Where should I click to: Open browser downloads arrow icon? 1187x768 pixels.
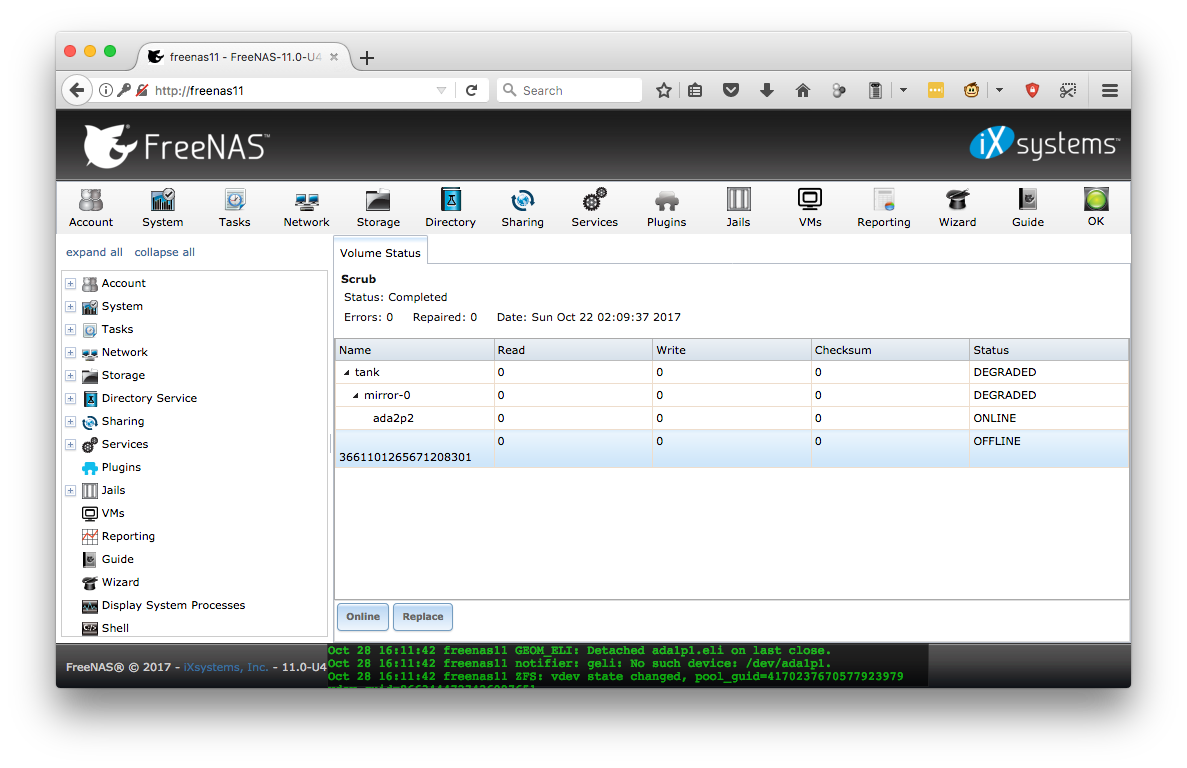(767, 91)
